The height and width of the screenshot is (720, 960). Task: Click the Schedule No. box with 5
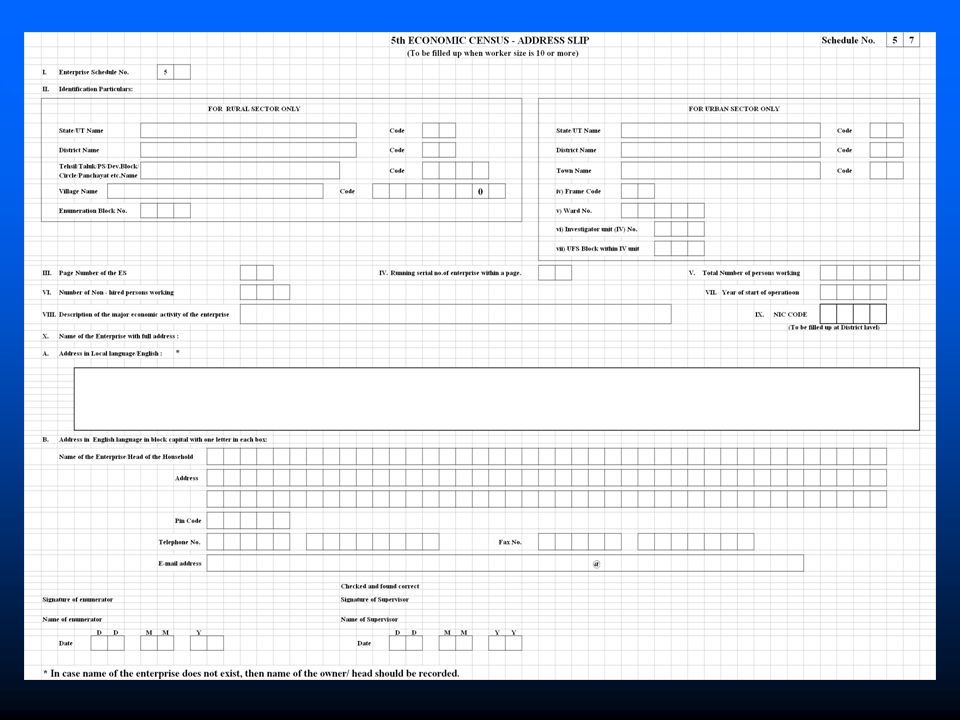[x=894, y=40]
